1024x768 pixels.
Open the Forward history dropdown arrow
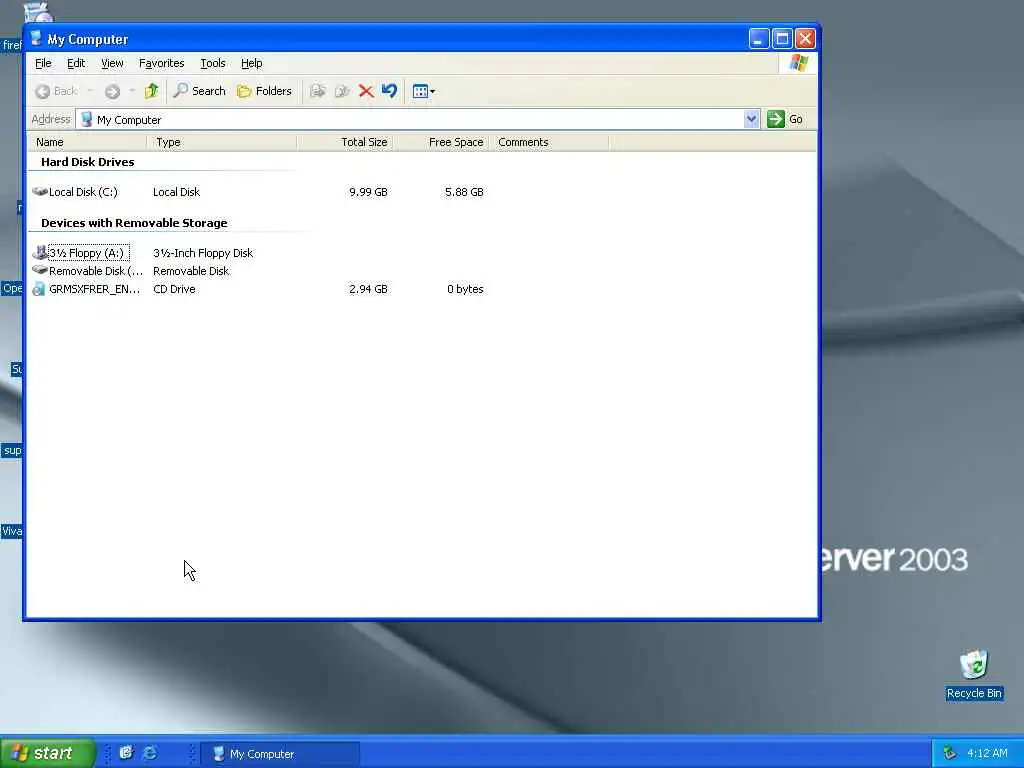tap(132, 91)
